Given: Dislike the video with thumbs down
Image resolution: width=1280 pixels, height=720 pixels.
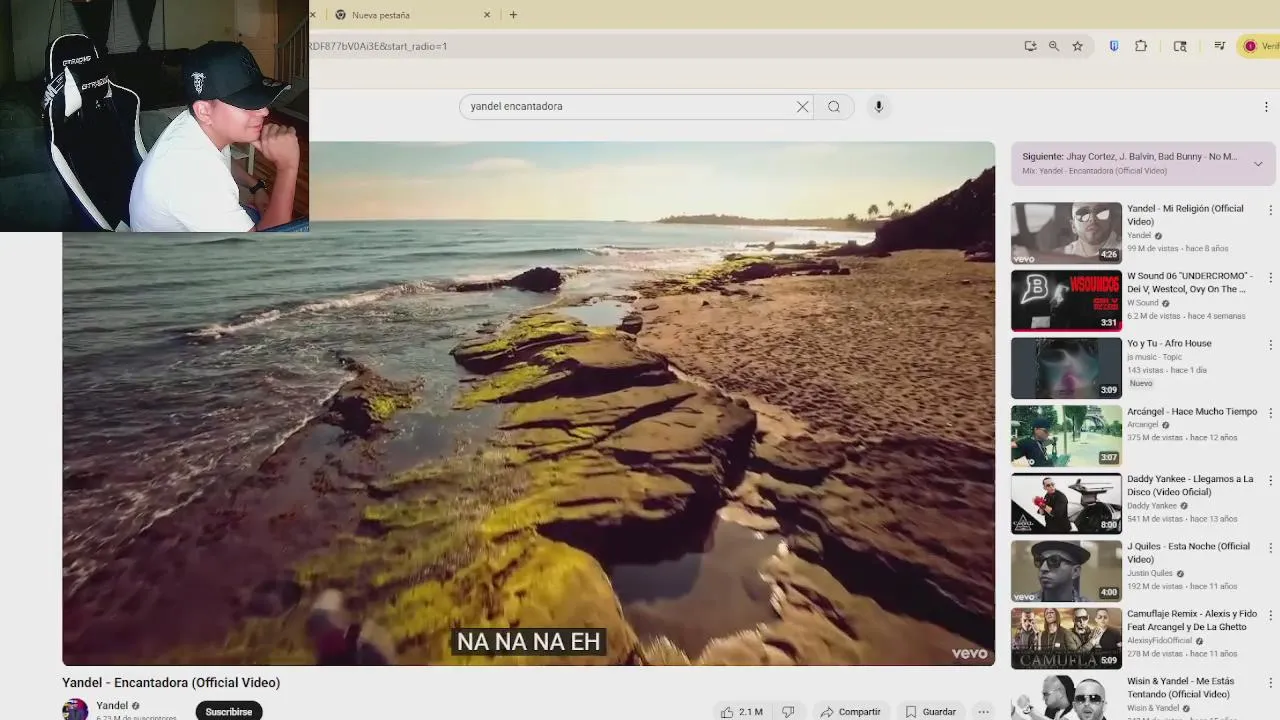Looking at the screenshot, I should click(788, 712).
